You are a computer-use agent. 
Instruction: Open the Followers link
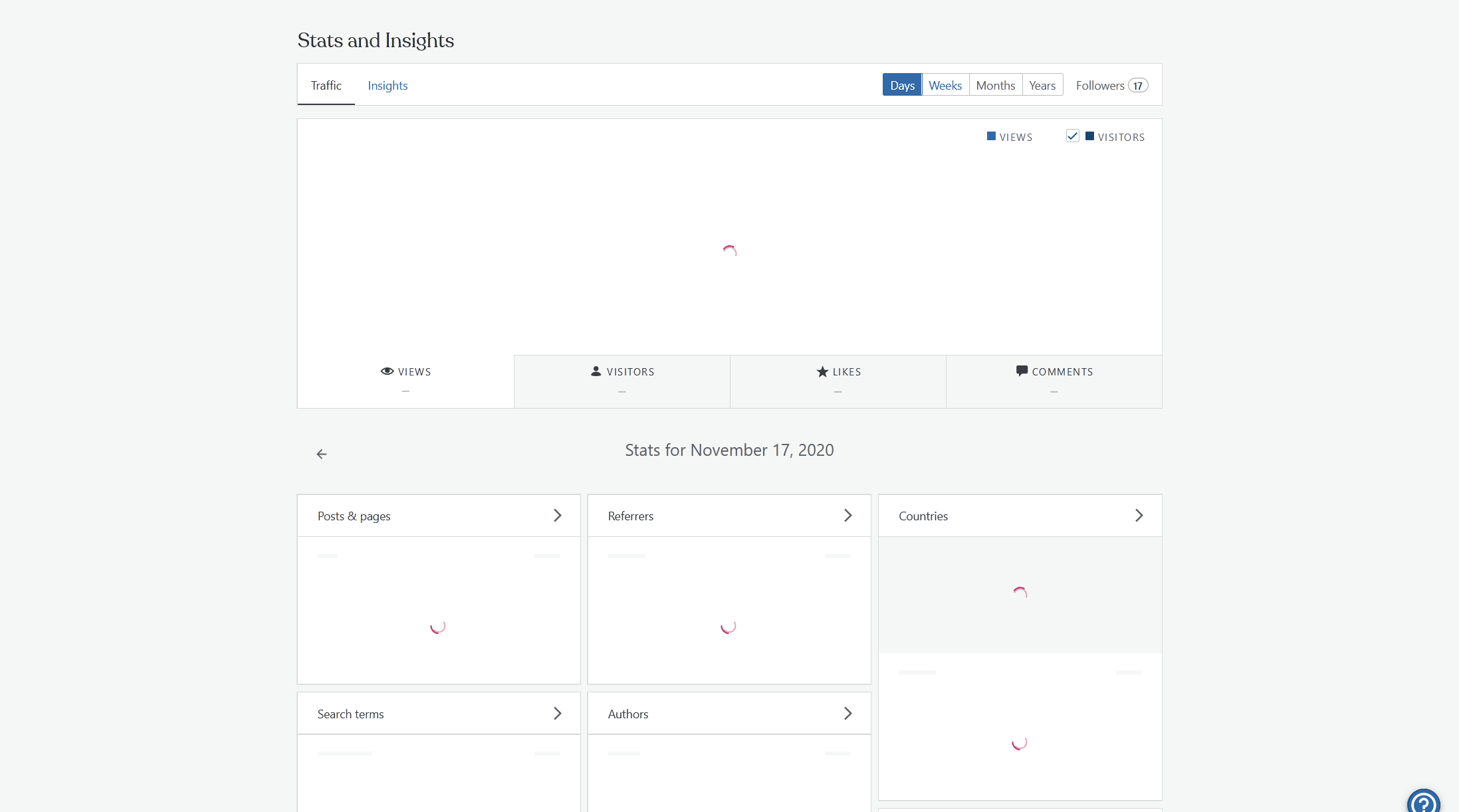click(1111, 85)
